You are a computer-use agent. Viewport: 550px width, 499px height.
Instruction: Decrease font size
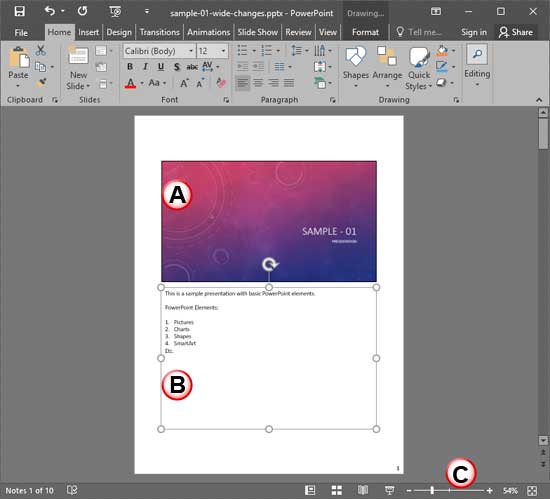point(200,83)
